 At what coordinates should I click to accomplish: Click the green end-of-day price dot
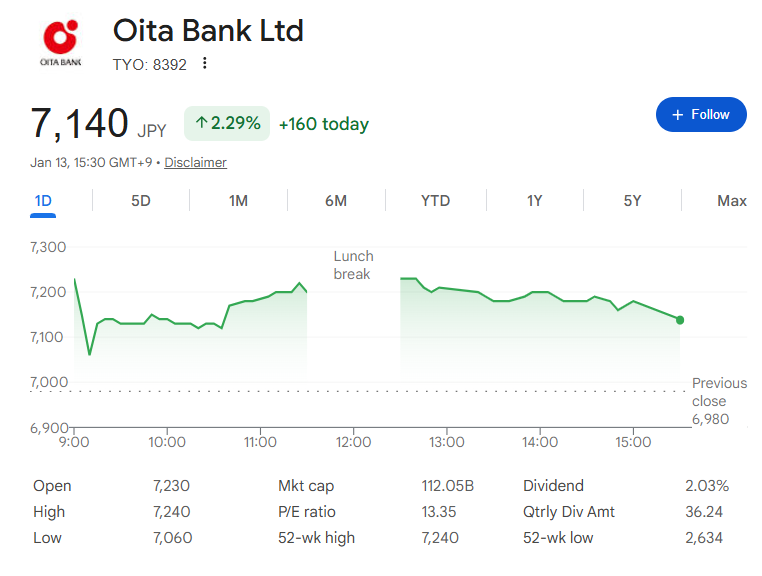(680, 320)
